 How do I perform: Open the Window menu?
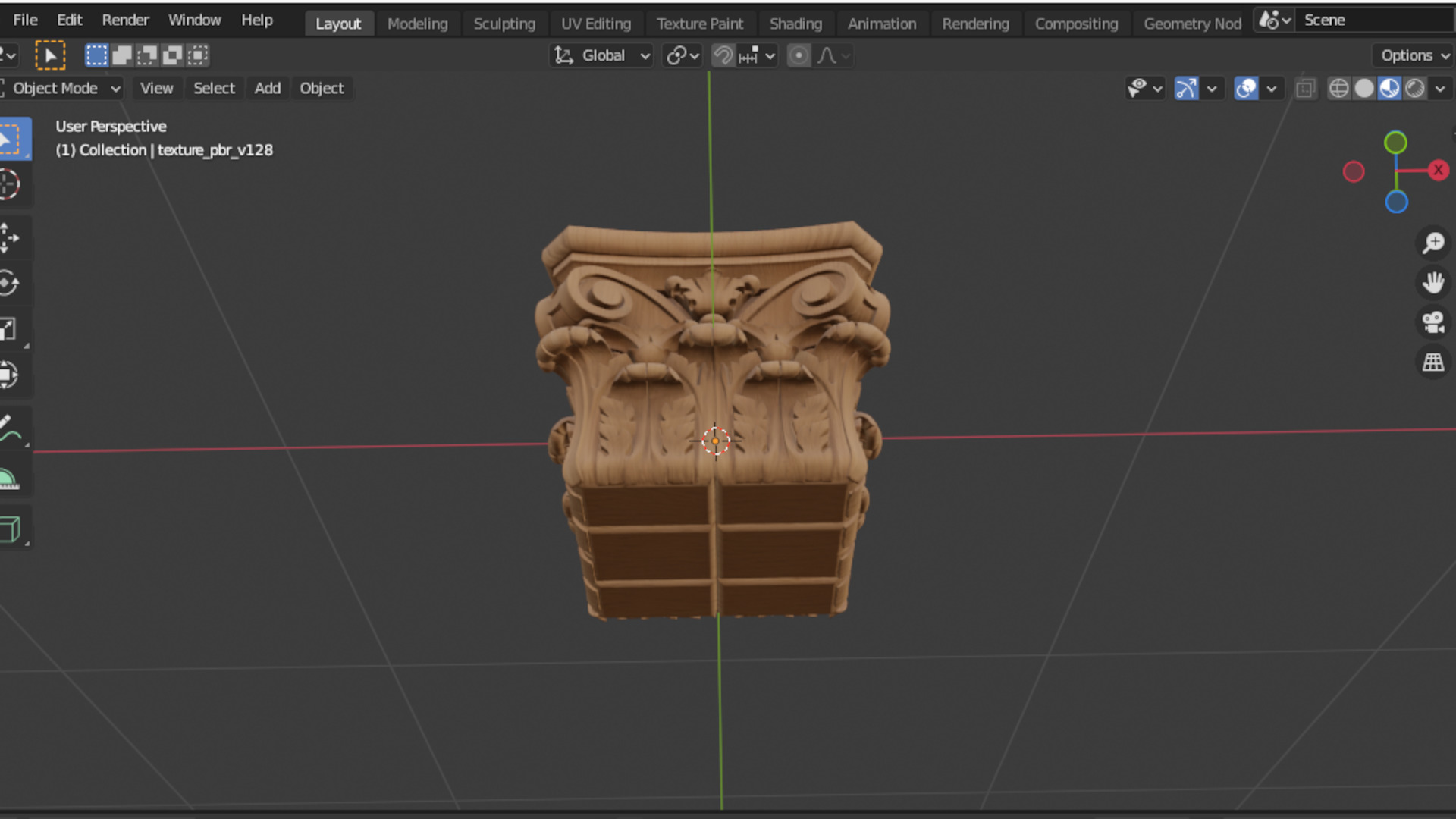tap(194, 20)
